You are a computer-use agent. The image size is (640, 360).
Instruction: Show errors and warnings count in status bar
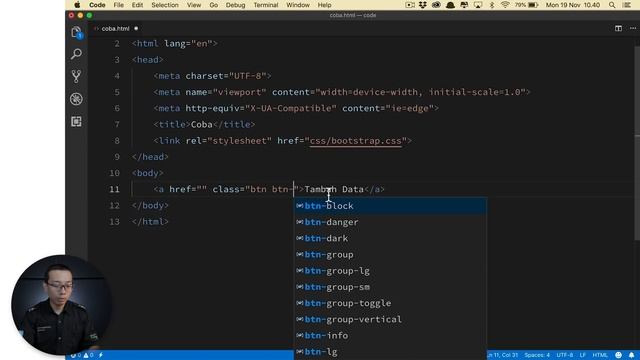81,355
